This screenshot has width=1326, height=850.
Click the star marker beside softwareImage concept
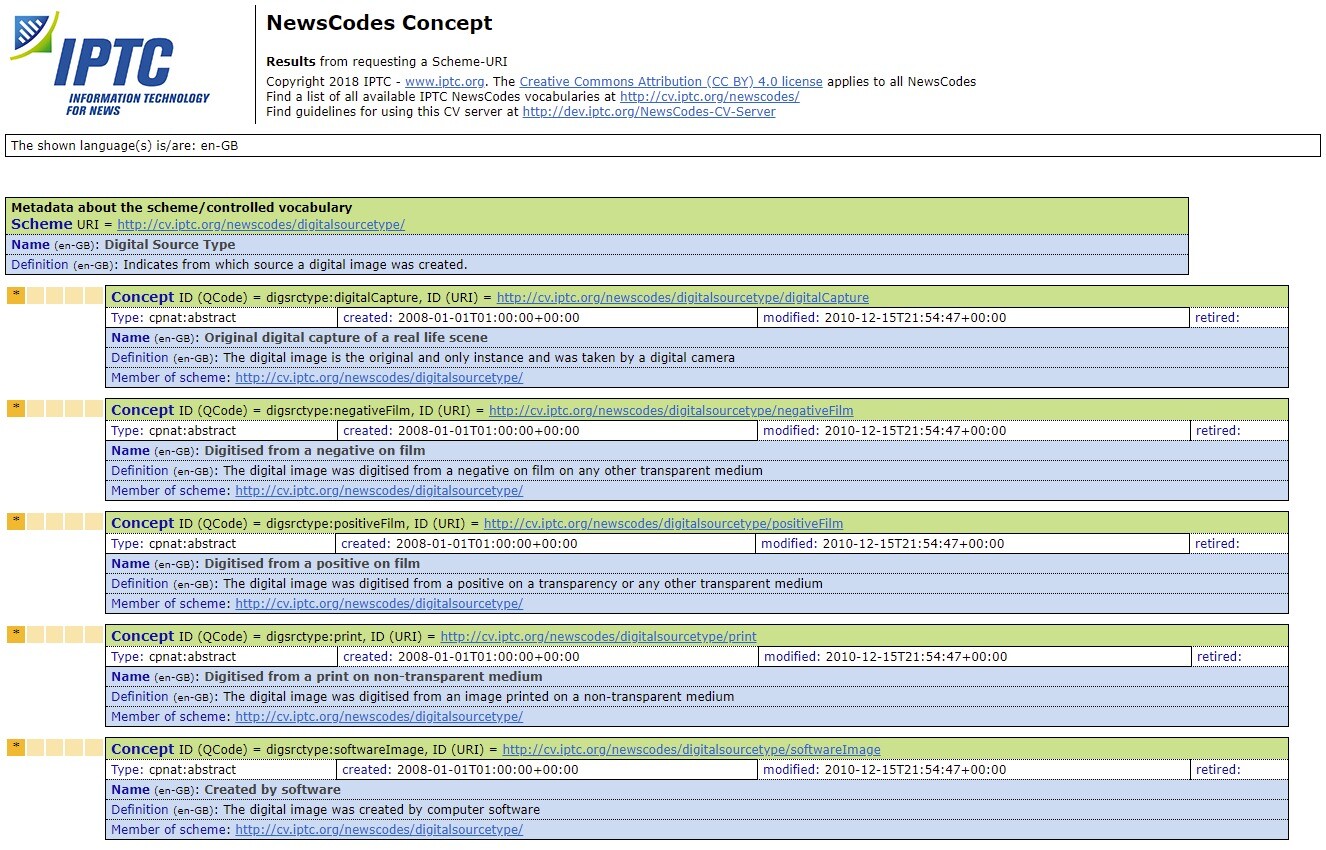click(16, 747)
